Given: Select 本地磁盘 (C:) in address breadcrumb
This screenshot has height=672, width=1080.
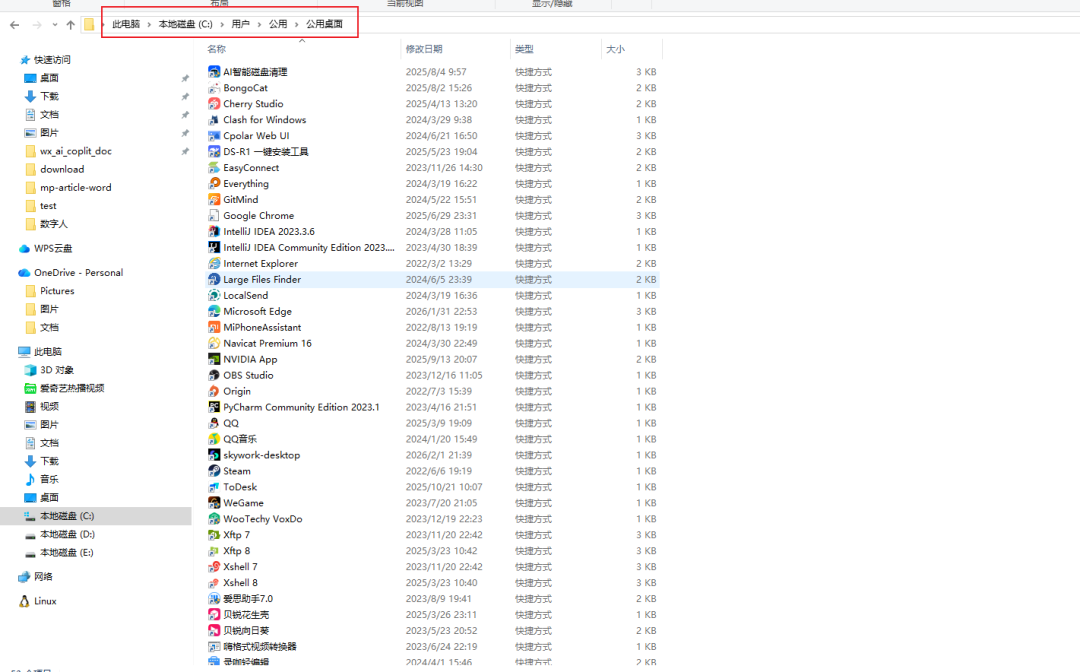Looking at the screenshot, I should (185, 24).
